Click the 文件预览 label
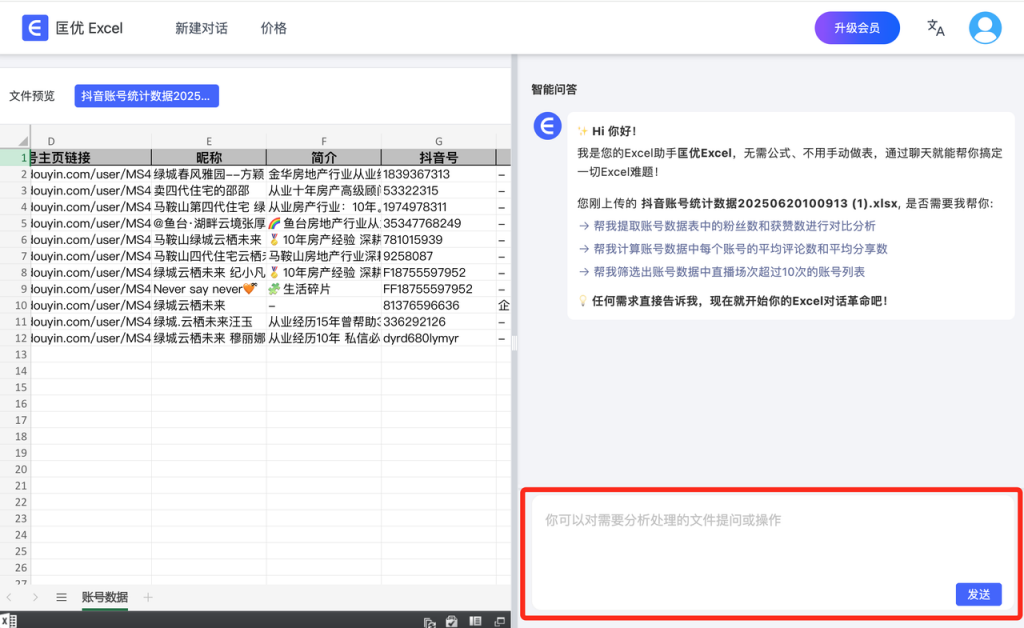 [x=32, y=96]
